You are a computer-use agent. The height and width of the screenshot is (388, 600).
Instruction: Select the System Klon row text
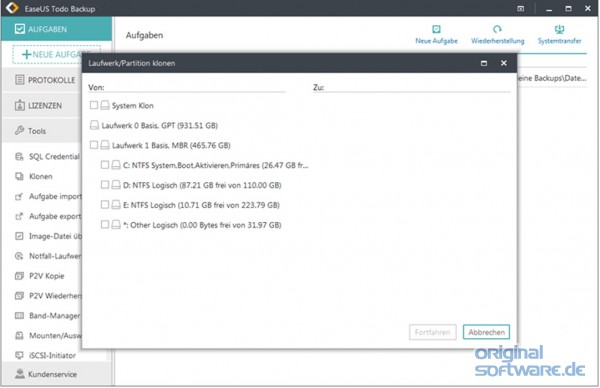(x=132, y=106)
